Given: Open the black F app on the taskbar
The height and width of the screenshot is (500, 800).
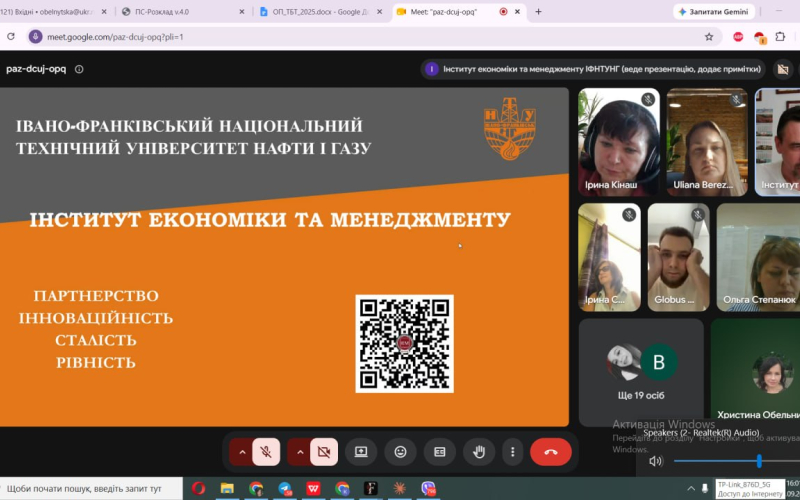Looking at the screenshot, I should pyautogui.click(x=371, y=489).
